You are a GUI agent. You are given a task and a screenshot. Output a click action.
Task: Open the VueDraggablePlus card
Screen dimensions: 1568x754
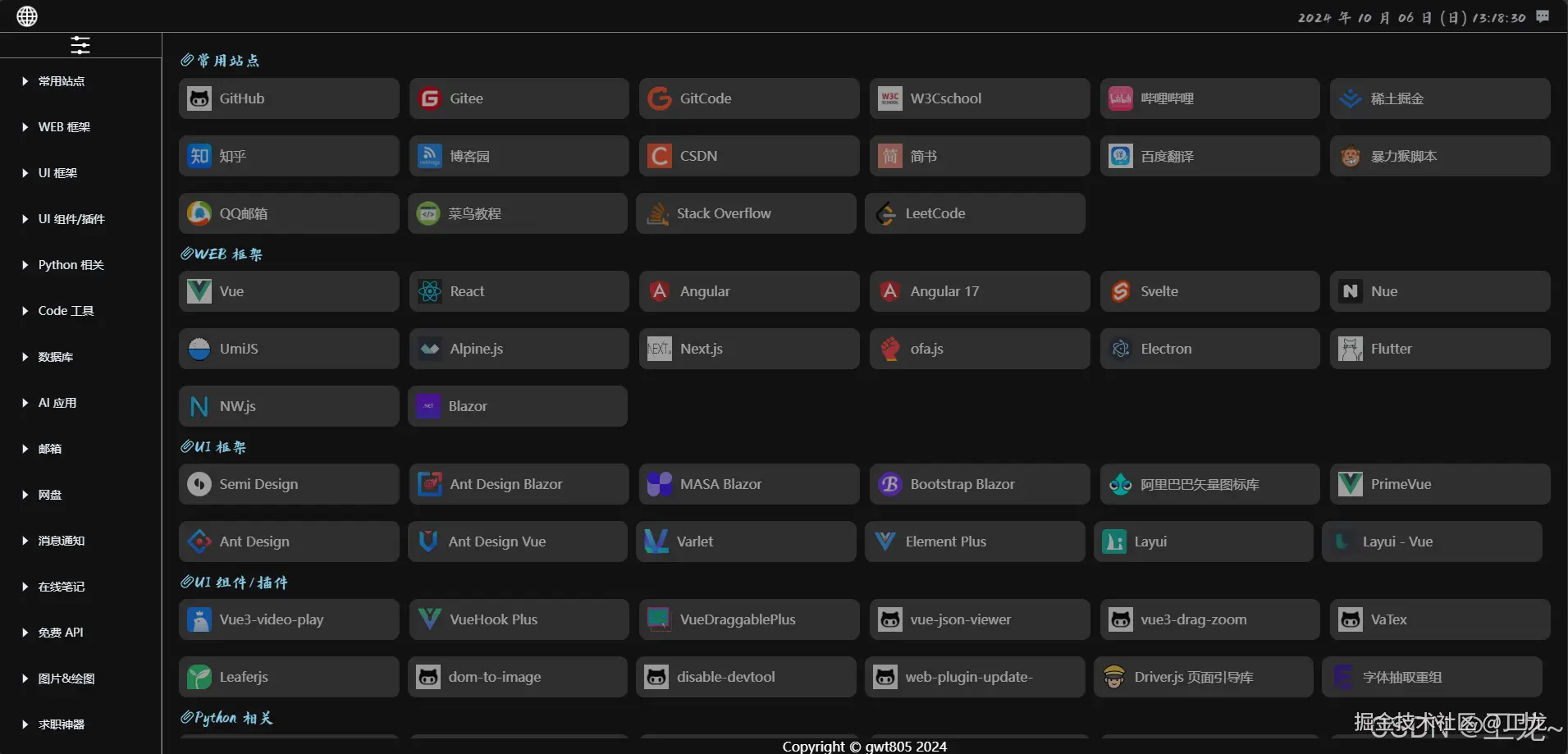point(749,619)
